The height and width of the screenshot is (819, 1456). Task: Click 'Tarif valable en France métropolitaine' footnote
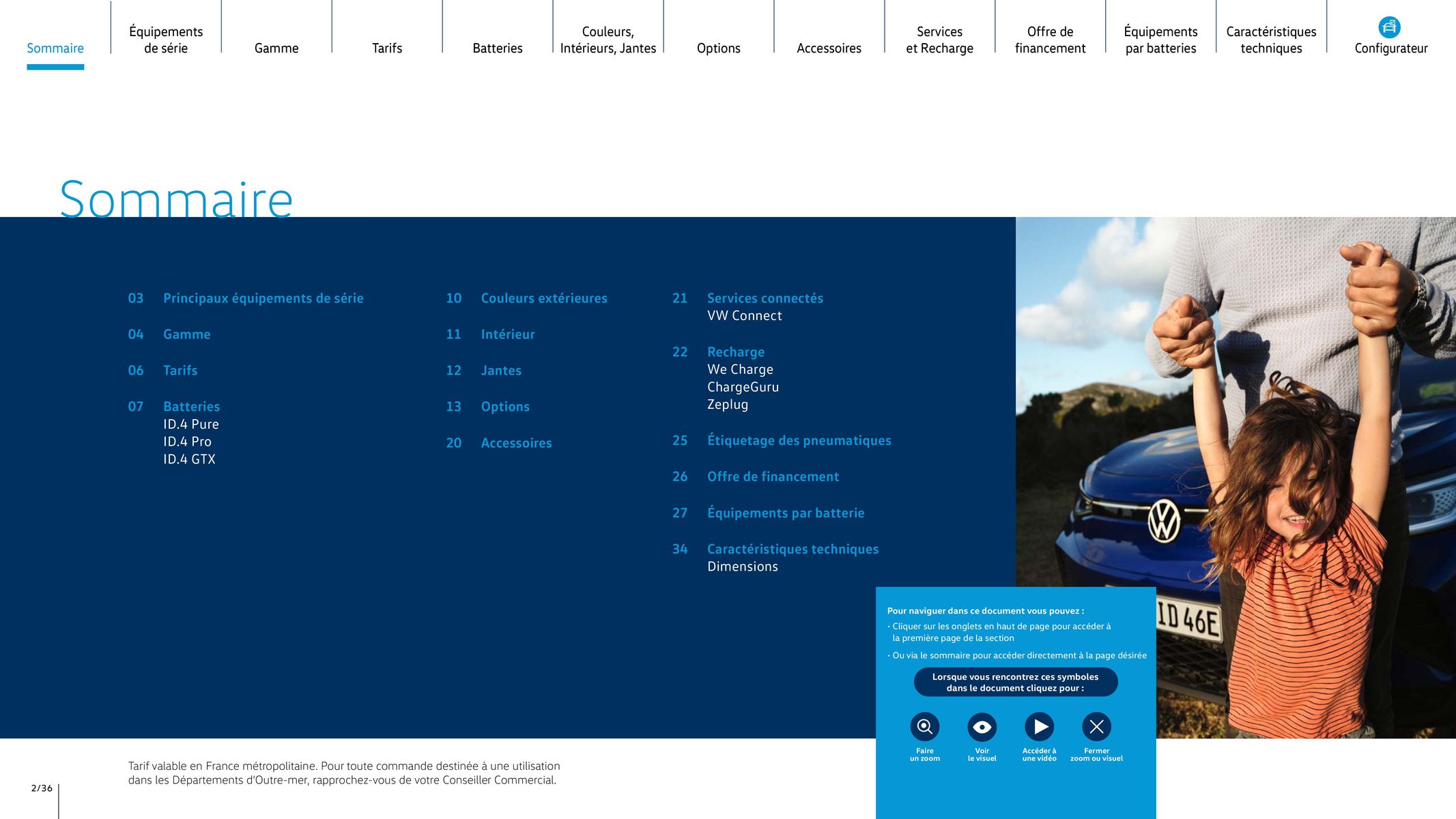point(344,773)
